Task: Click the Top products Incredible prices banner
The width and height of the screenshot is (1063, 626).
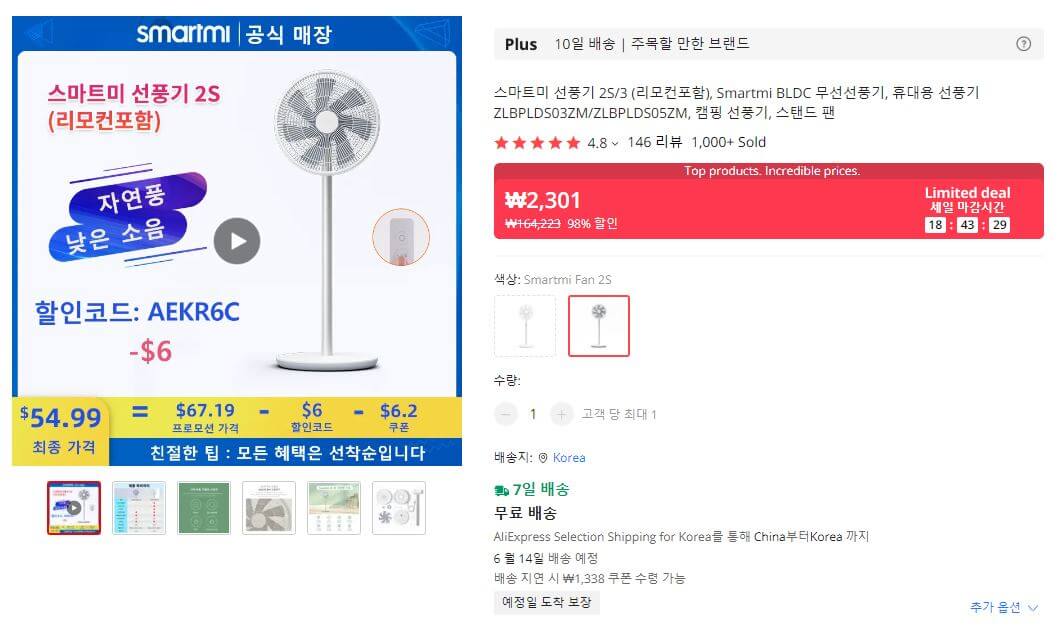Action: coord(770,171)
